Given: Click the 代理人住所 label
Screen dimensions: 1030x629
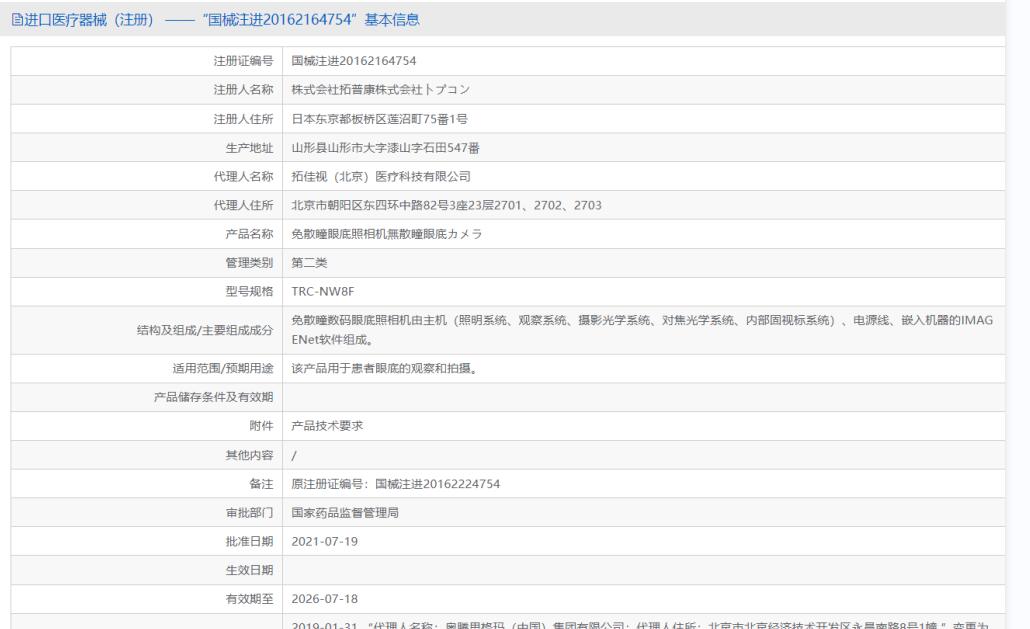Looking at the screenshot, I should (243, 206).
